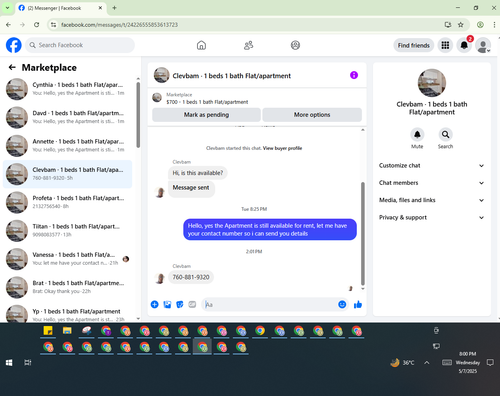The height and width of the screenshot is (396, 500).
Task: Open the weather widget showing 36°C
Action: (402, 363)
